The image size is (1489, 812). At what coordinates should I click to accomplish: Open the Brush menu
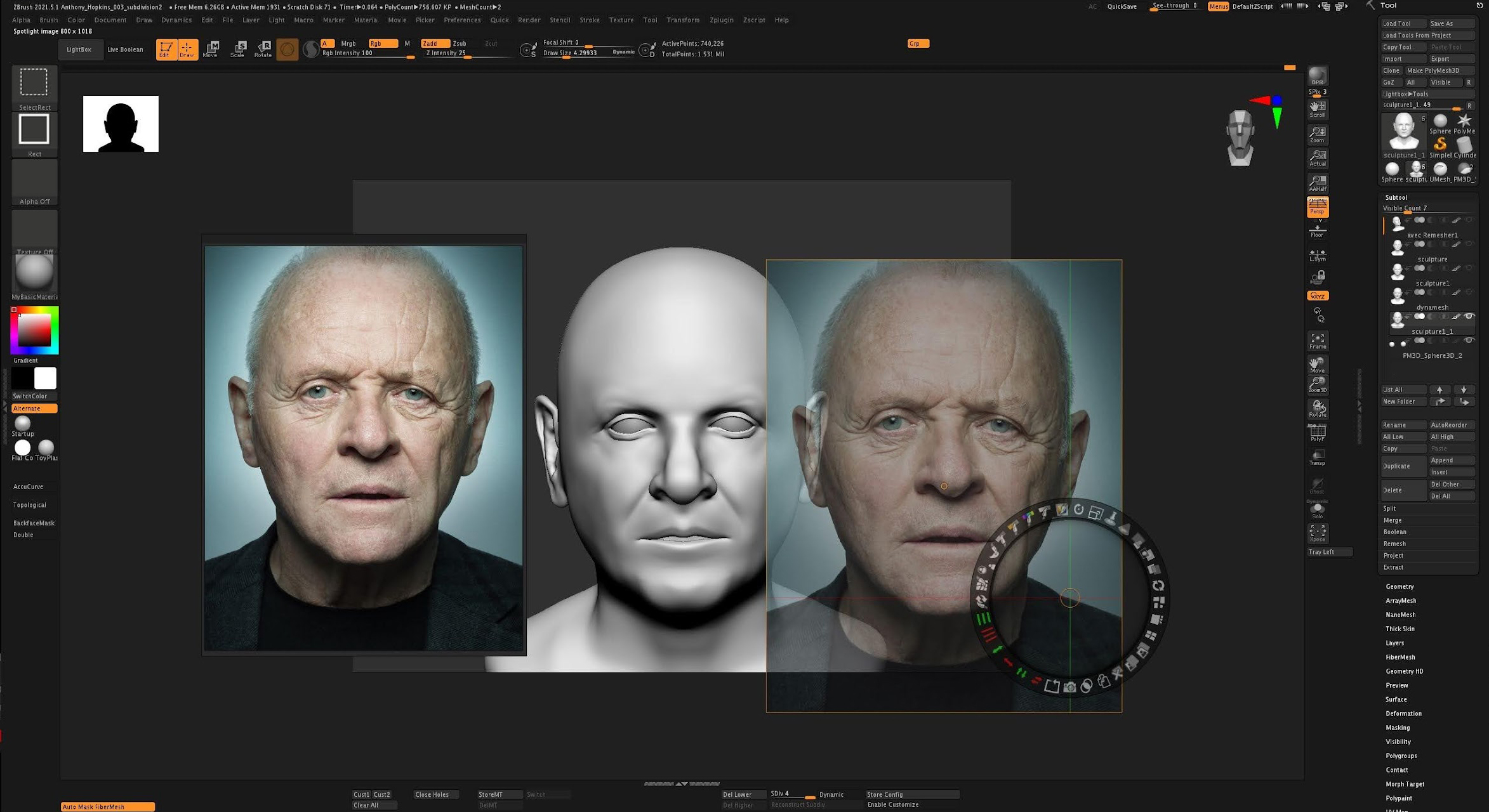point(48,20)
